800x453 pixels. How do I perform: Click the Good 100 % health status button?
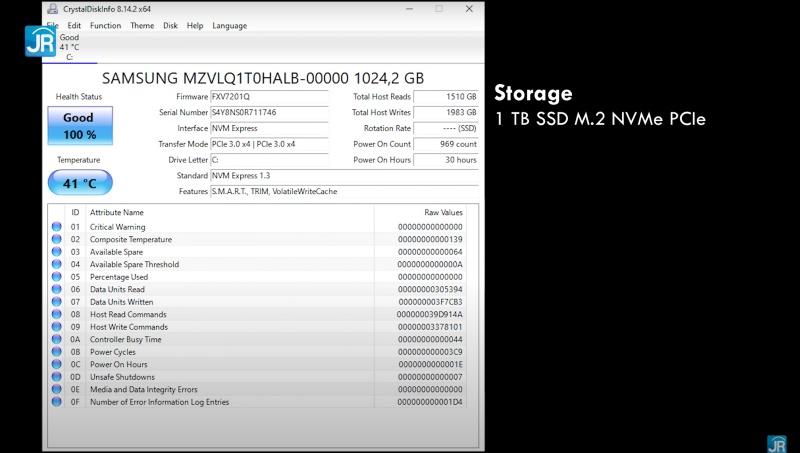tap(79, 126)
